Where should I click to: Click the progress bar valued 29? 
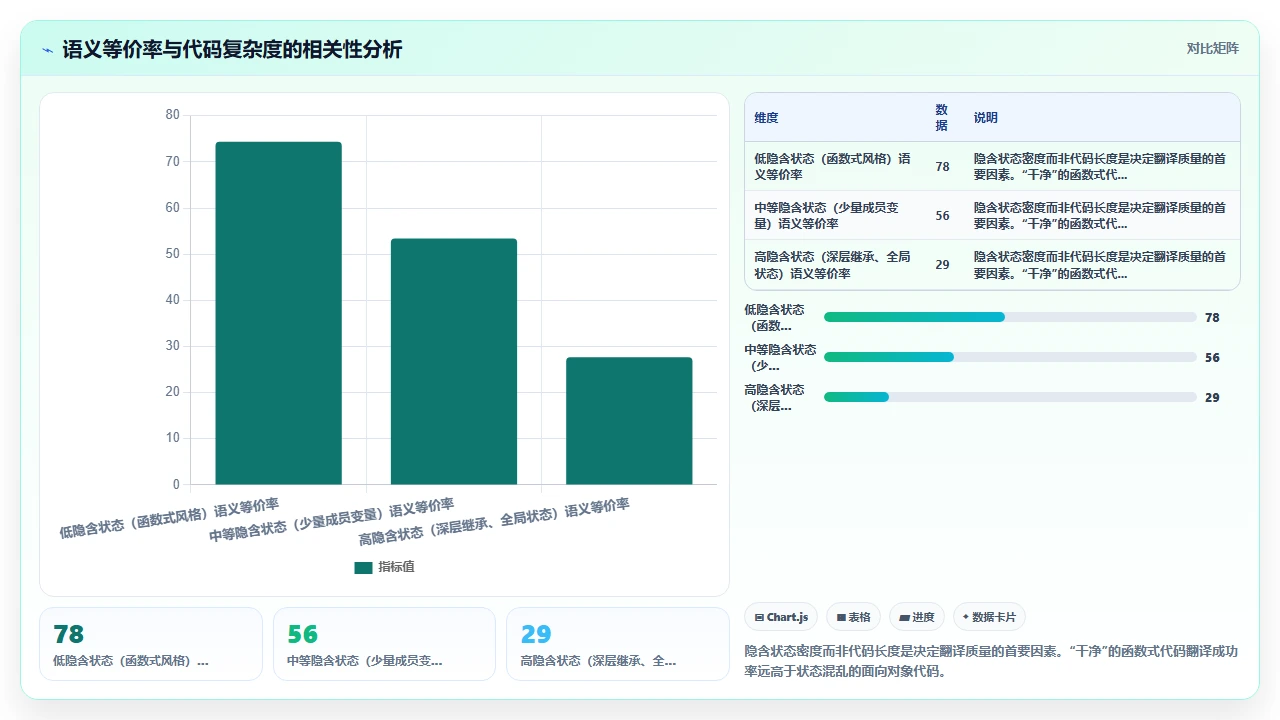point(1010,397)
